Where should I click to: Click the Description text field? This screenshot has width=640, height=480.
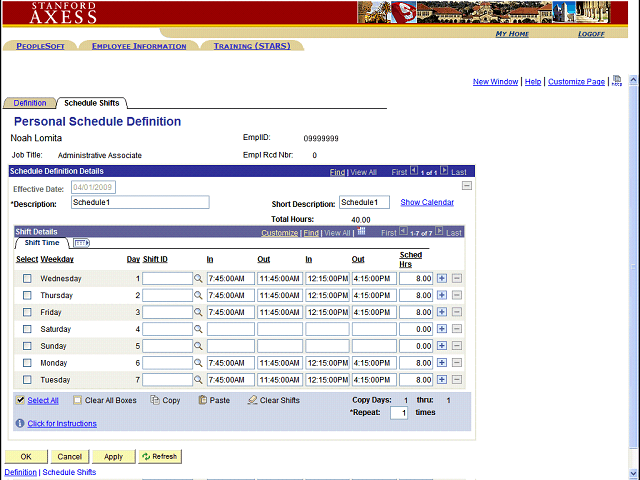point(140,202)
